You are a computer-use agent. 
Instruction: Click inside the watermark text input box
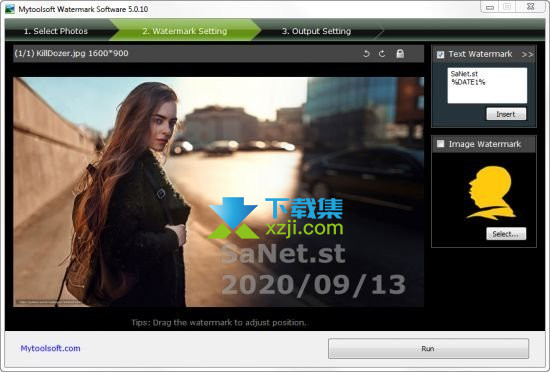tap(487, 85)
